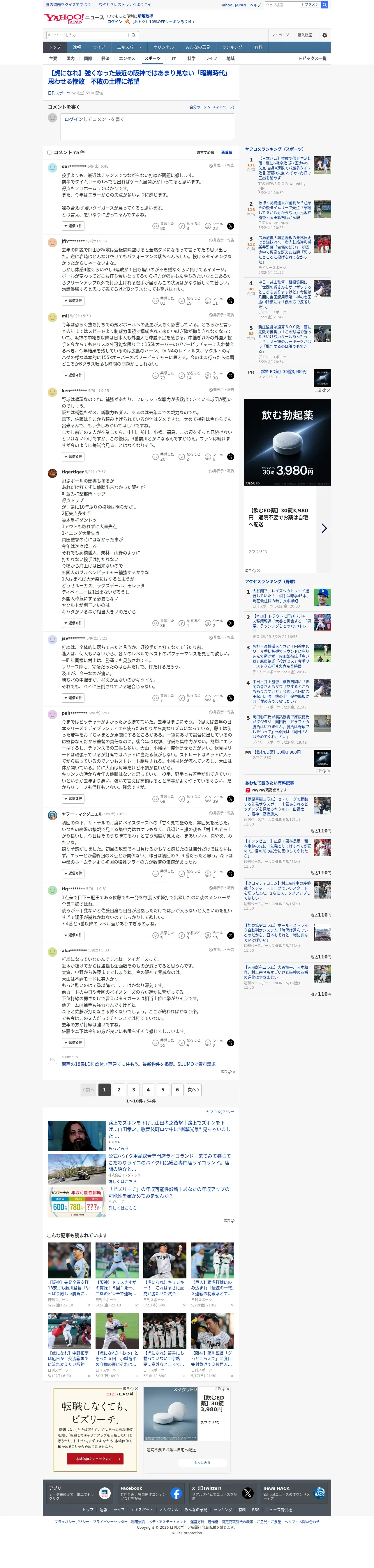Open the アプリ icon in the footer
Viewport: 374px width, 1568px height.
pos(105,1493)
